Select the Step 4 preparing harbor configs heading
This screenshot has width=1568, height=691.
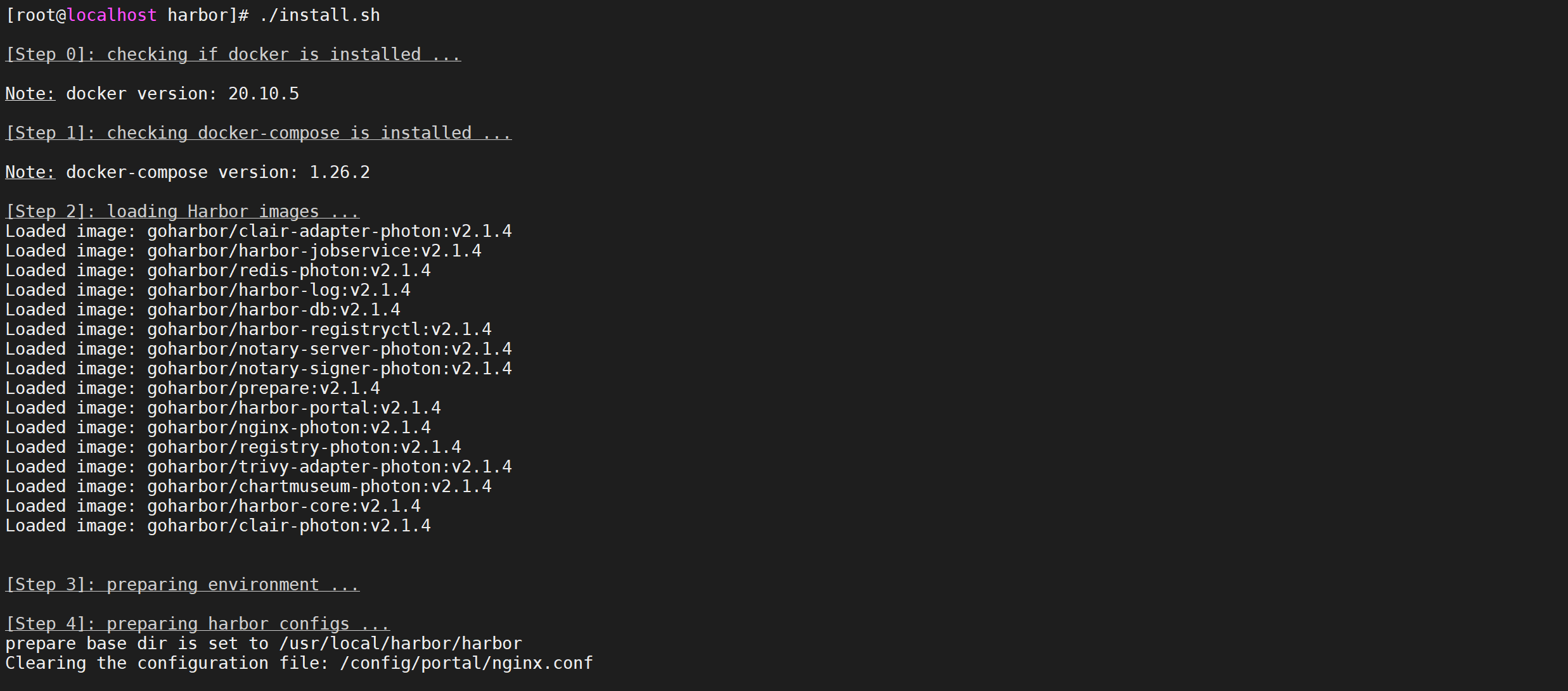198,624
